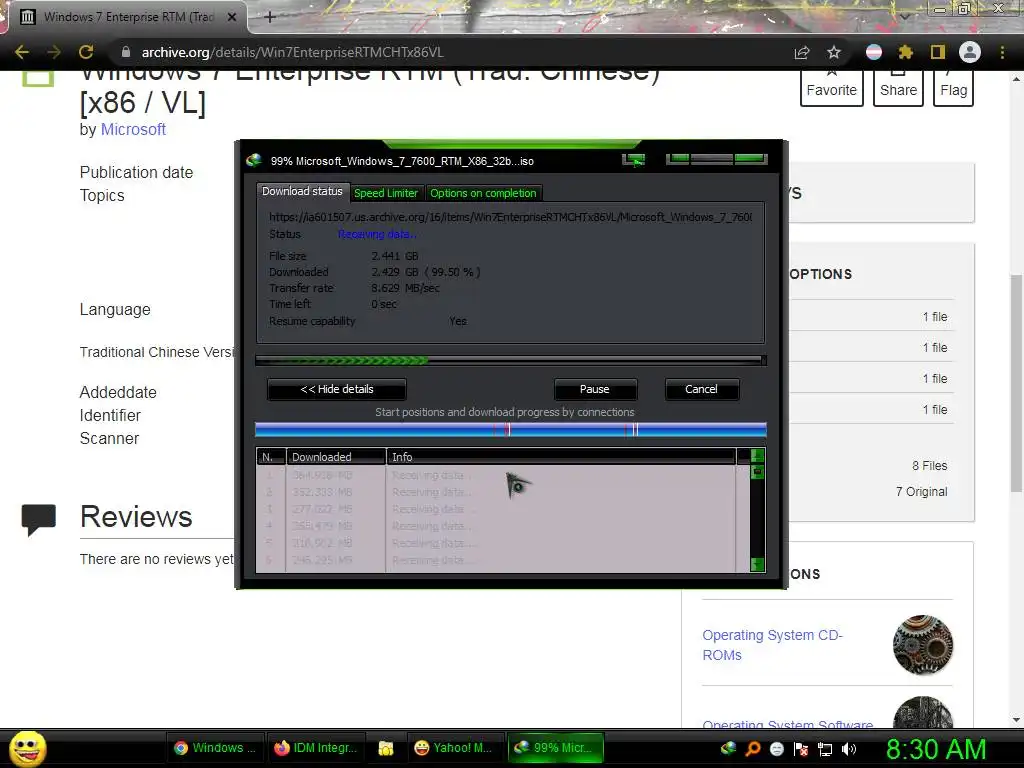Click the browser page vertical scrollbar
1024x768 pixels.
[1016, 383]
